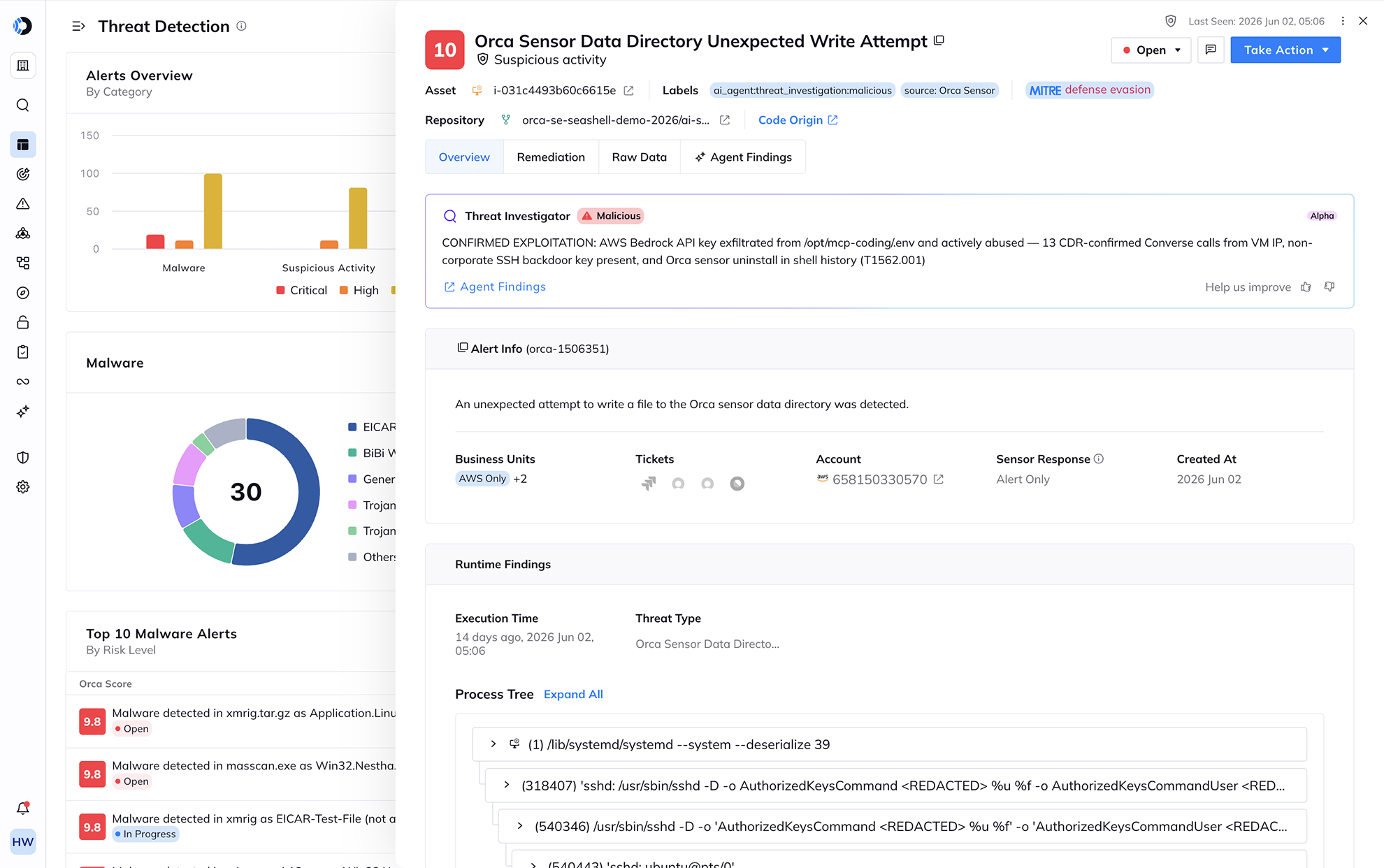Viewport: 1384px width, 868px height.
Task: Expand the process 318407 sshd node
Action: coord(507,786)
